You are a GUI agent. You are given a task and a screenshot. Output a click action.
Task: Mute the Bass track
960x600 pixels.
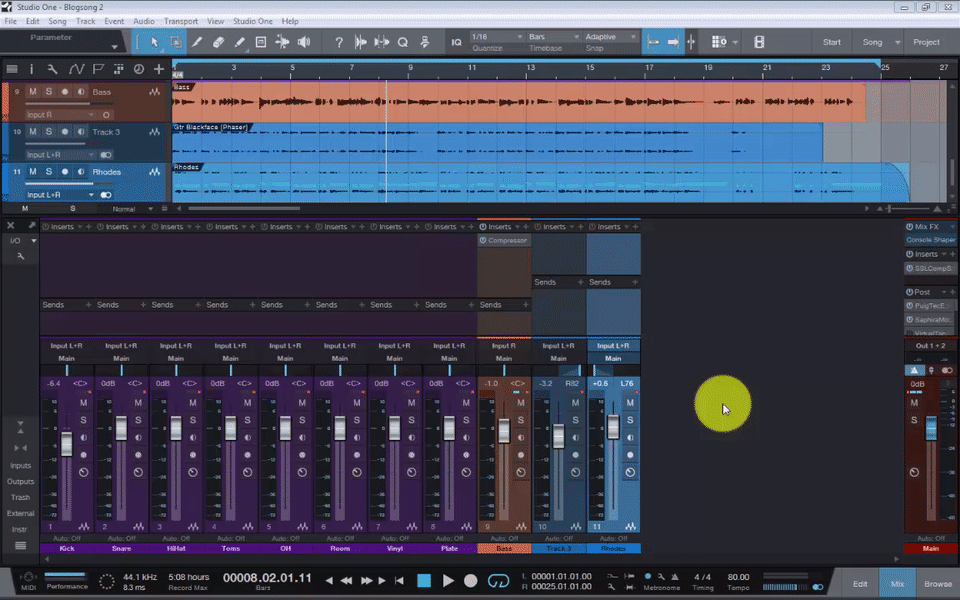pos(33,92)
